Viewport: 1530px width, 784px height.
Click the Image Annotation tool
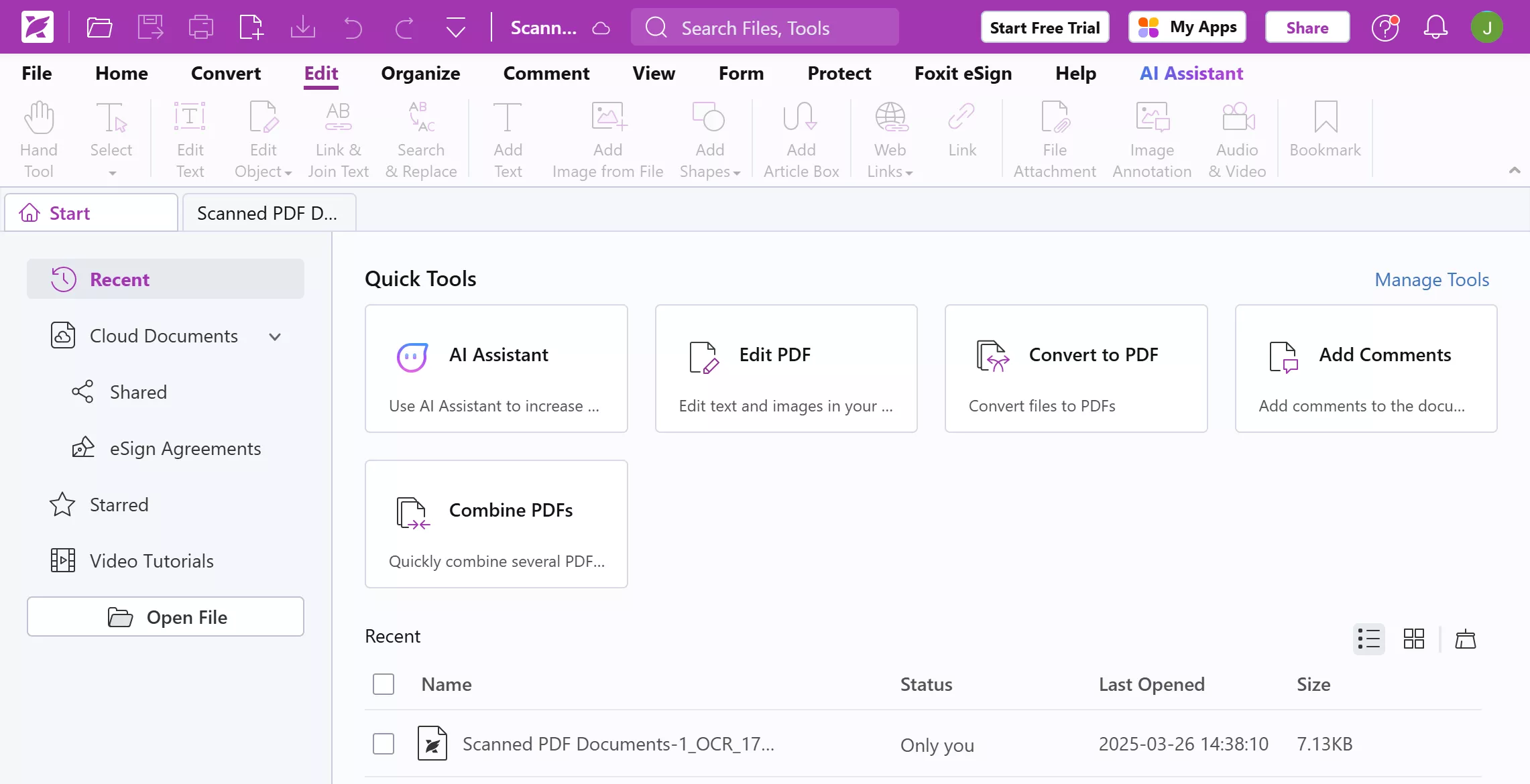(1152, 140)
